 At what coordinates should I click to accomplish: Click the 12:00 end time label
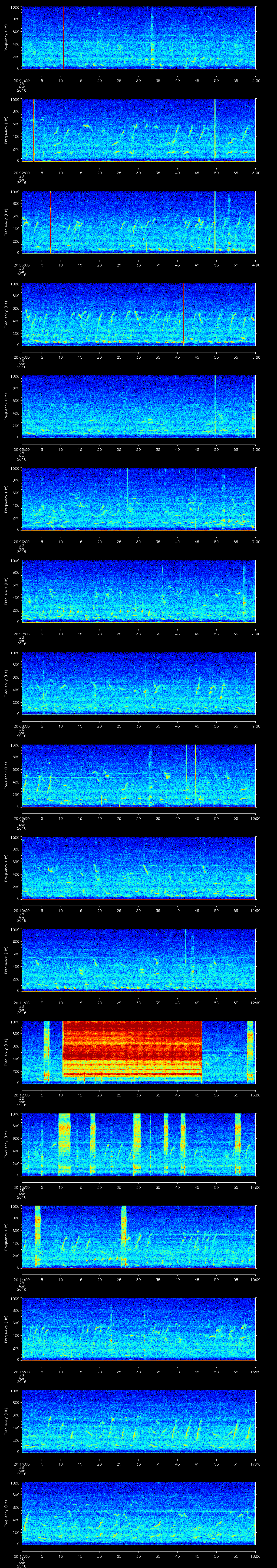point(256,1003)
